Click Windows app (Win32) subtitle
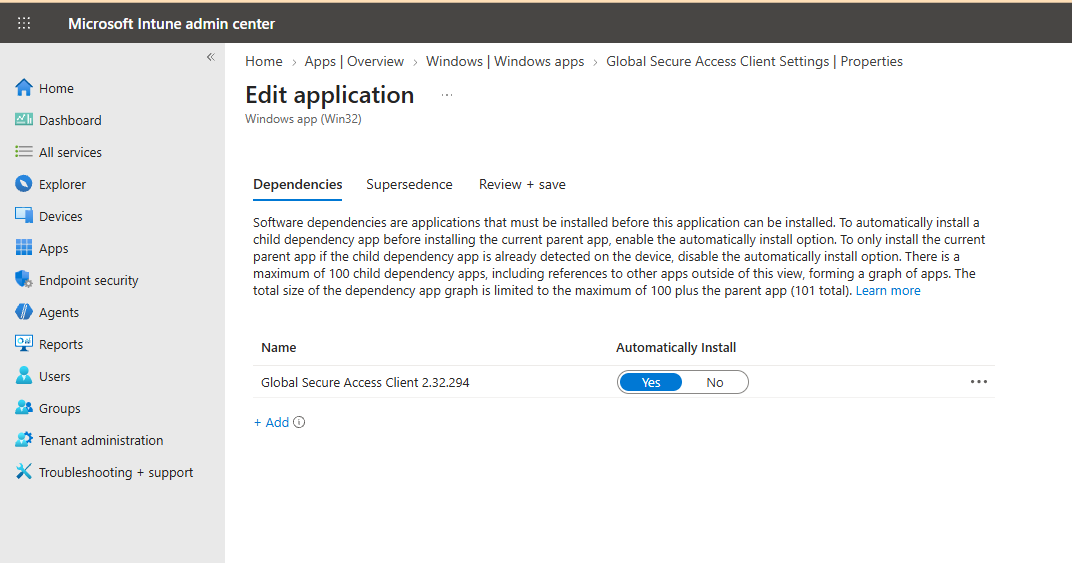 [304, 119]
